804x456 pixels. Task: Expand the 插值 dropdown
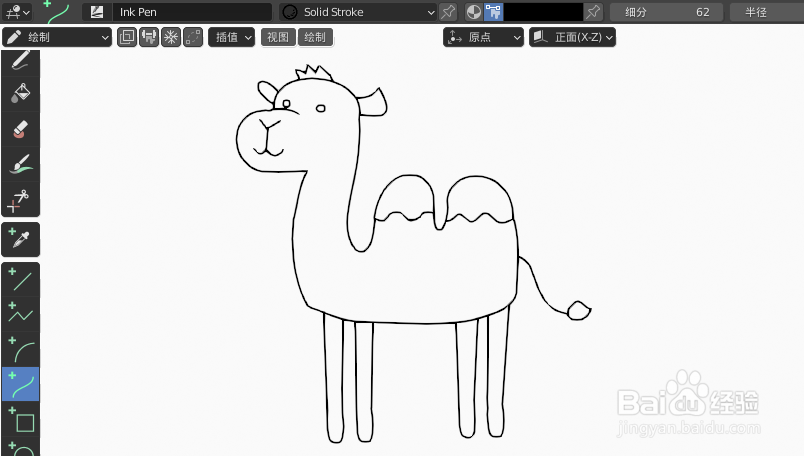232,37
